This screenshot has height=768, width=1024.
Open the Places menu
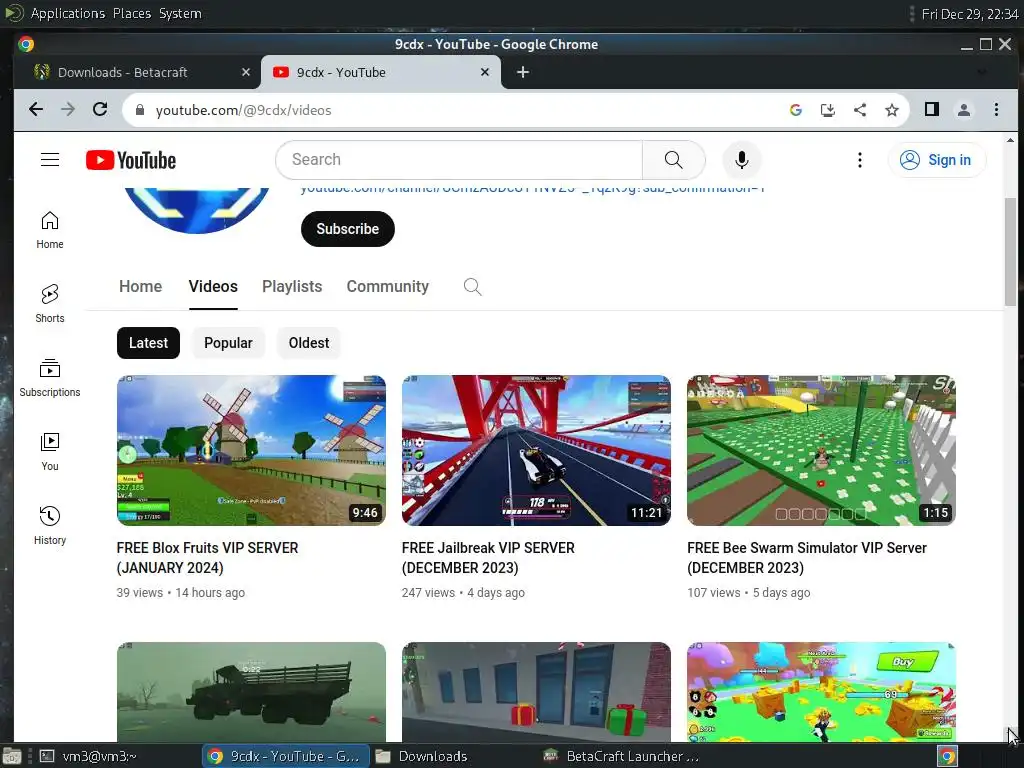[132, 13]
